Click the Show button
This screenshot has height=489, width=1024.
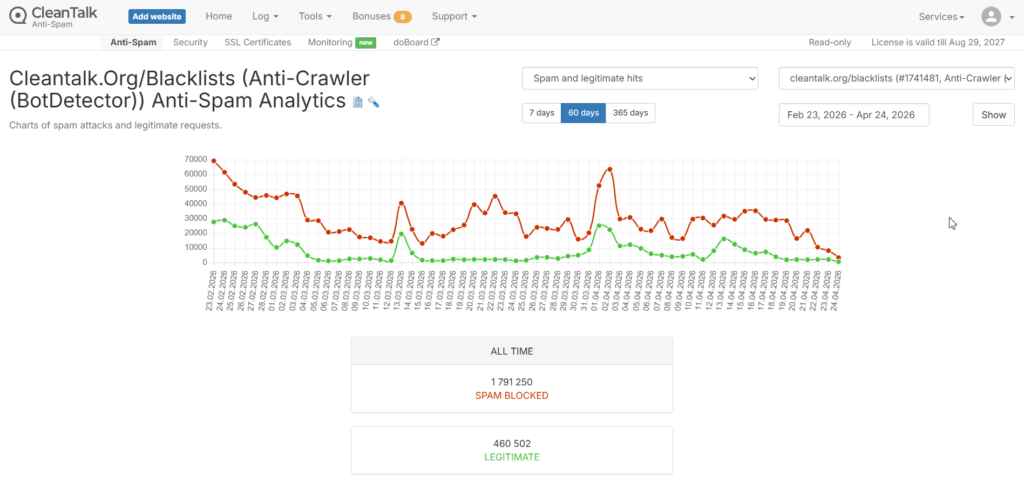[x=993, y=115]
